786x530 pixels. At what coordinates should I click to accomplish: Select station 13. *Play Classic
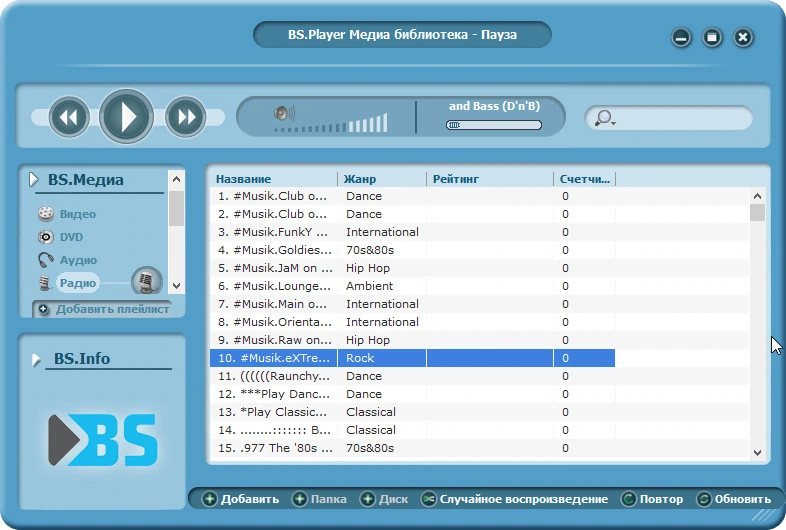(x=412, y=412)
